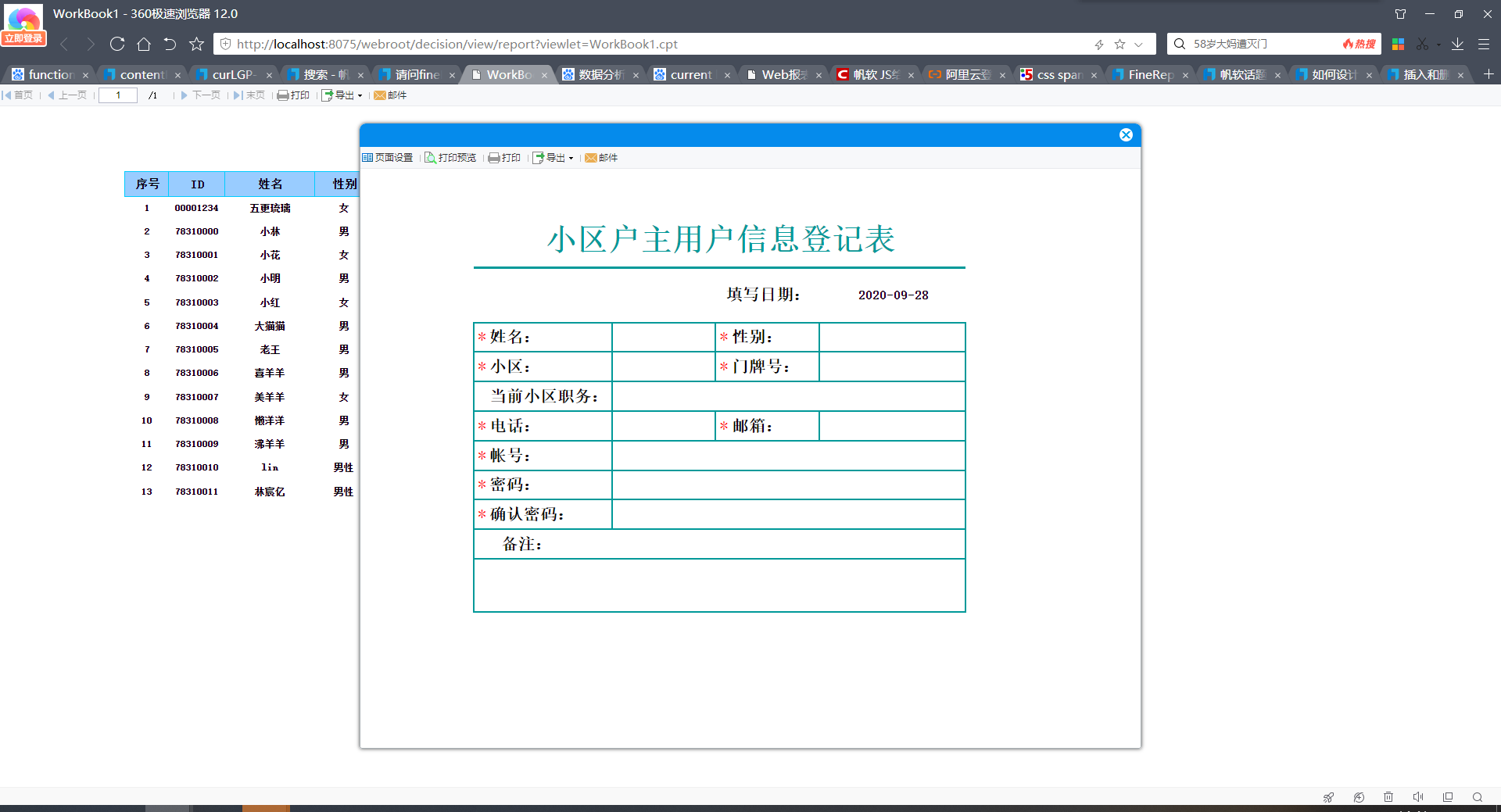Click the page number input field

[118, 95]
